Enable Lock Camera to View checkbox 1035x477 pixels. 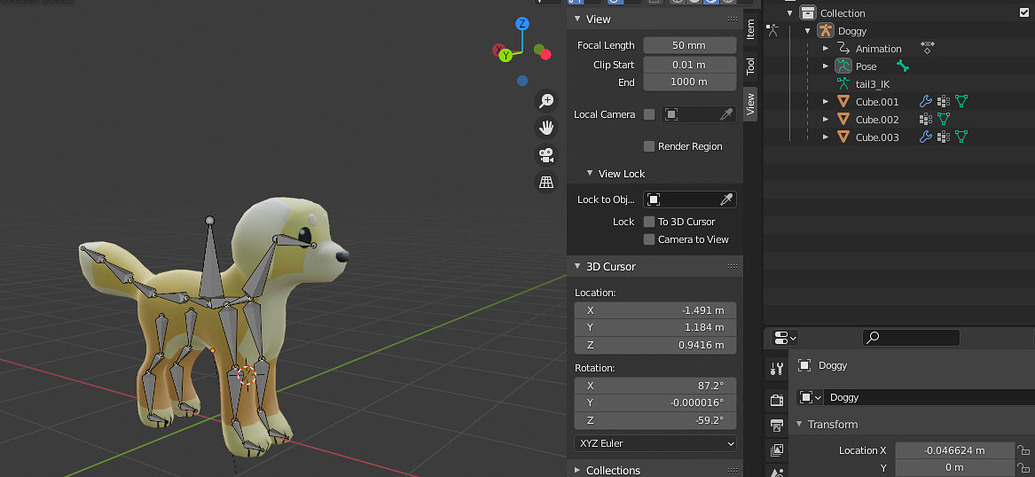649,239
